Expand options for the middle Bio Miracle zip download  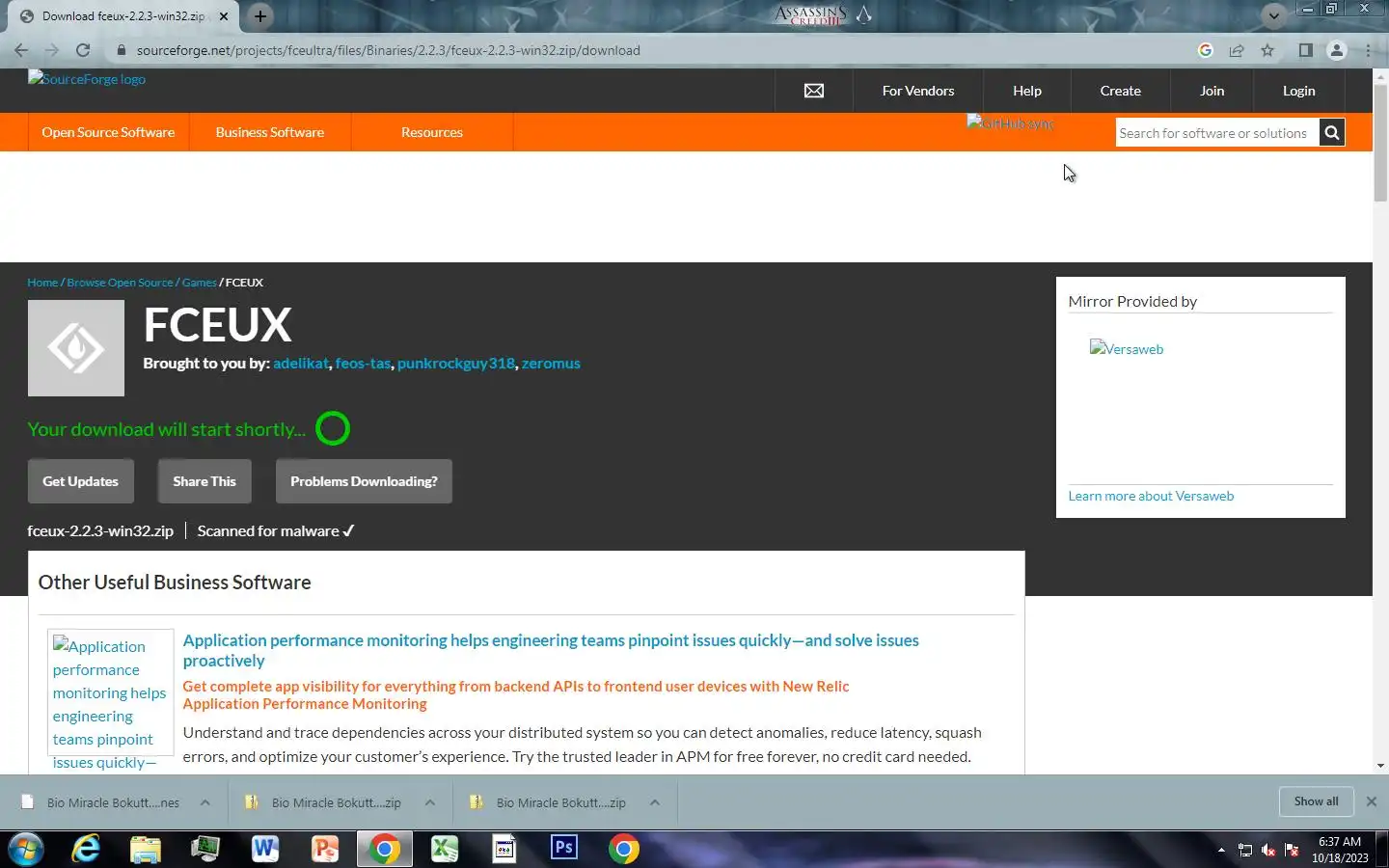(x=430, y=802)
